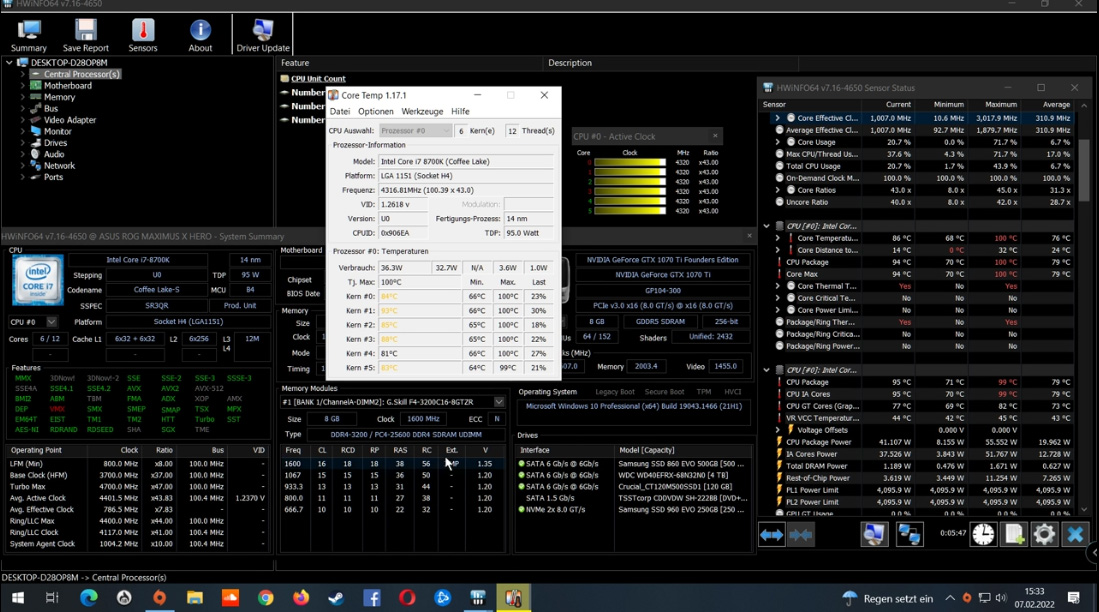The height and width of the screenshot is (612, 1099).
Task: Click the monitor with magnifier icon in Sensor Status
Action: click(x=874, y=535)
